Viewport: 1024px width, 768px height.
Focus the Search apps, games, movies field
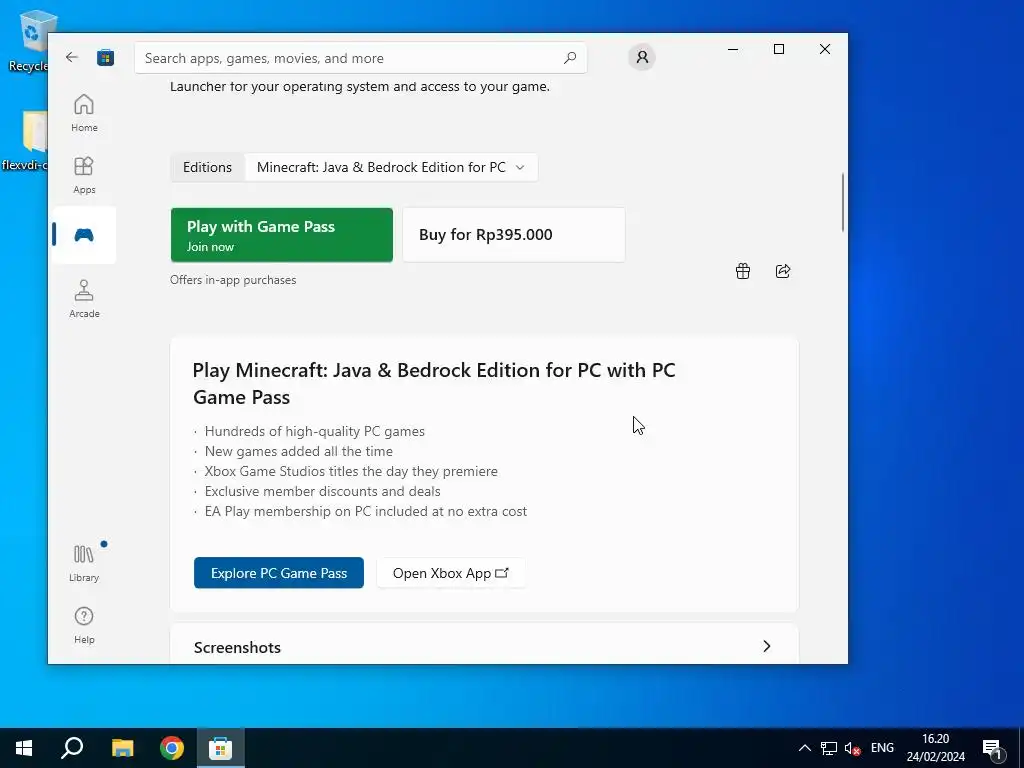360,58
